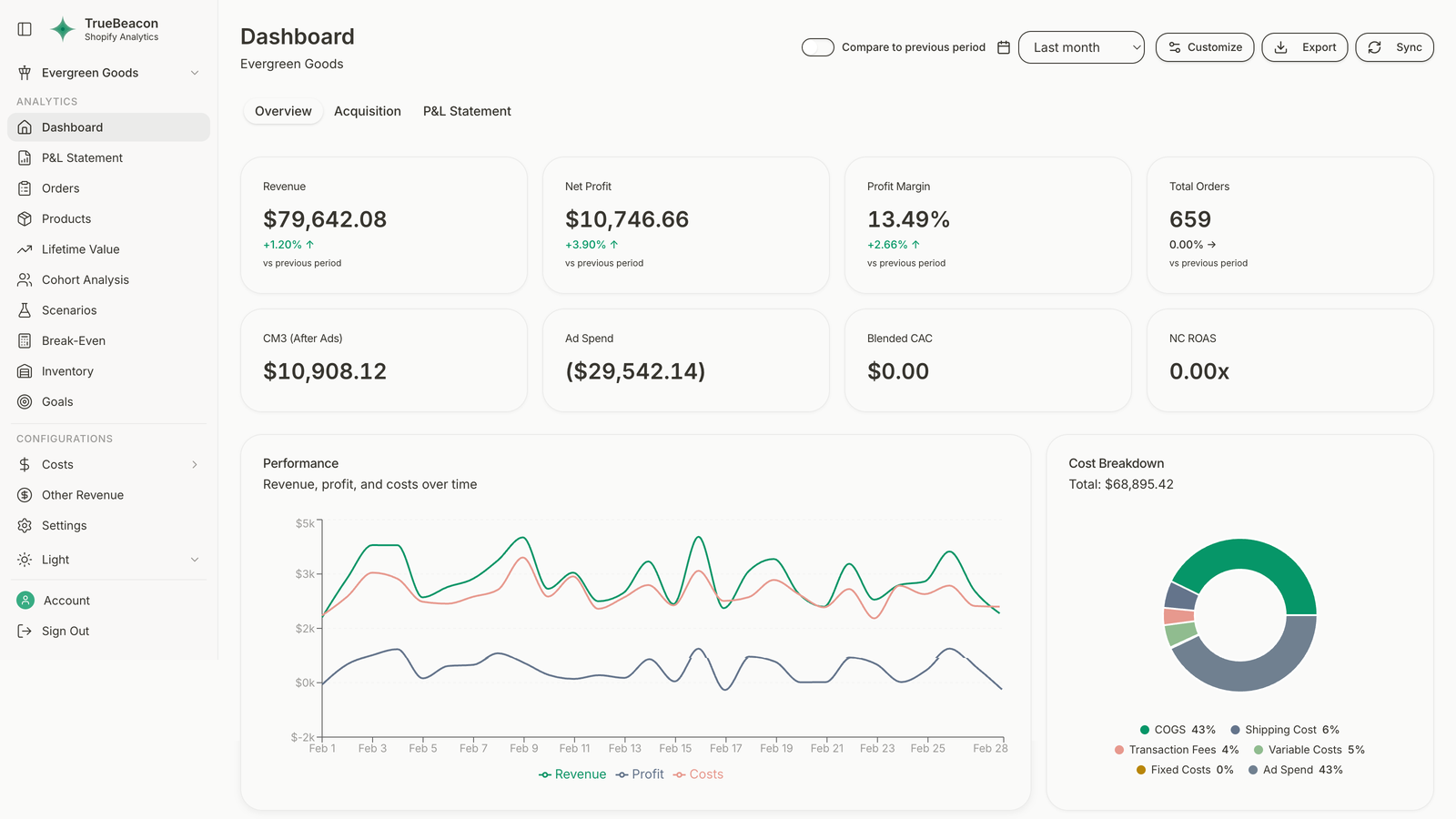1456x819 pixels.
Task: Click the Products box icon
Action: (x=25, y=218)
